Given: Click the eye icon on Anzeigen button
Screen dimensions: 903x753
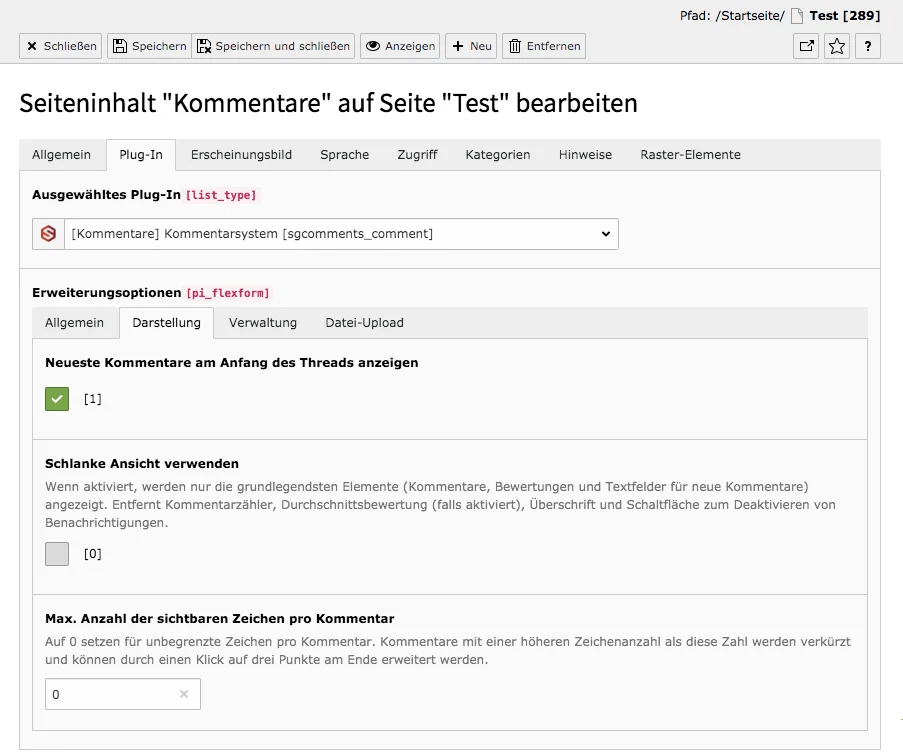Looking at the screenshot, I should tap(376, 45).
